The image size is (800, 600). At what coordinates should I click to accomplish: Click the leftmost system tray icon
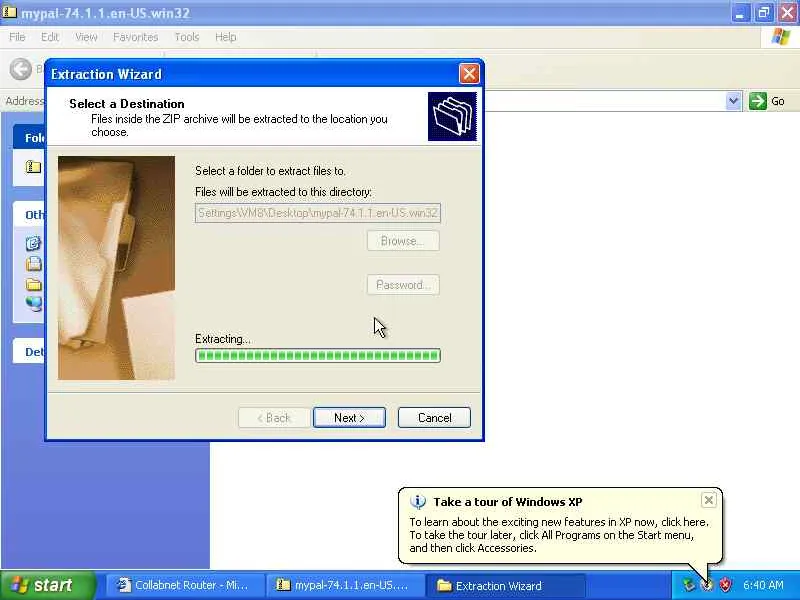click(x=689, y=585)
